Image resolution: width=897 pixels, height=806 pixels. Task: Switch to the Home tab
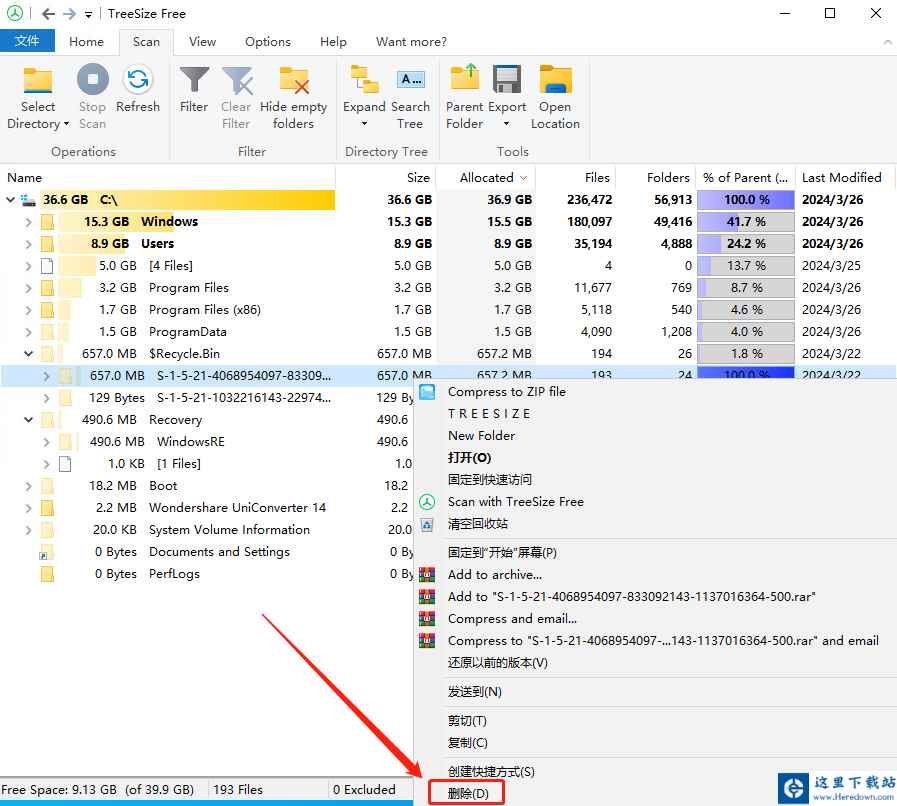click(86, 42)
